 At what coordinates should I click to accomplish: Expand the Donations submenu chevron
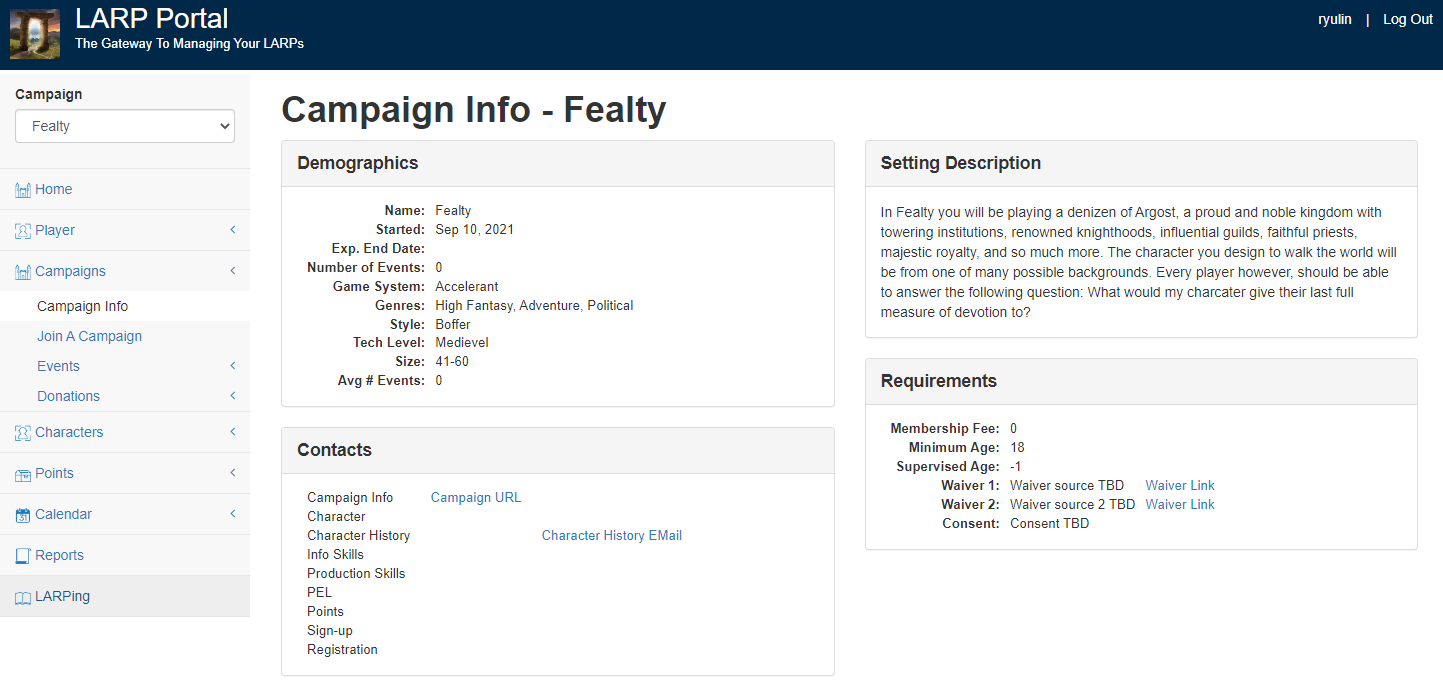coord(233,396)
